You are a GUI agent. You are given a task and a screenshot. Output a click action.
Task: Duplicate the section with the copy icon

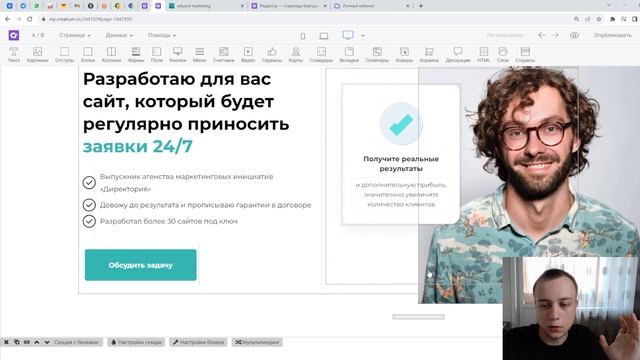[x=17, y=342]
